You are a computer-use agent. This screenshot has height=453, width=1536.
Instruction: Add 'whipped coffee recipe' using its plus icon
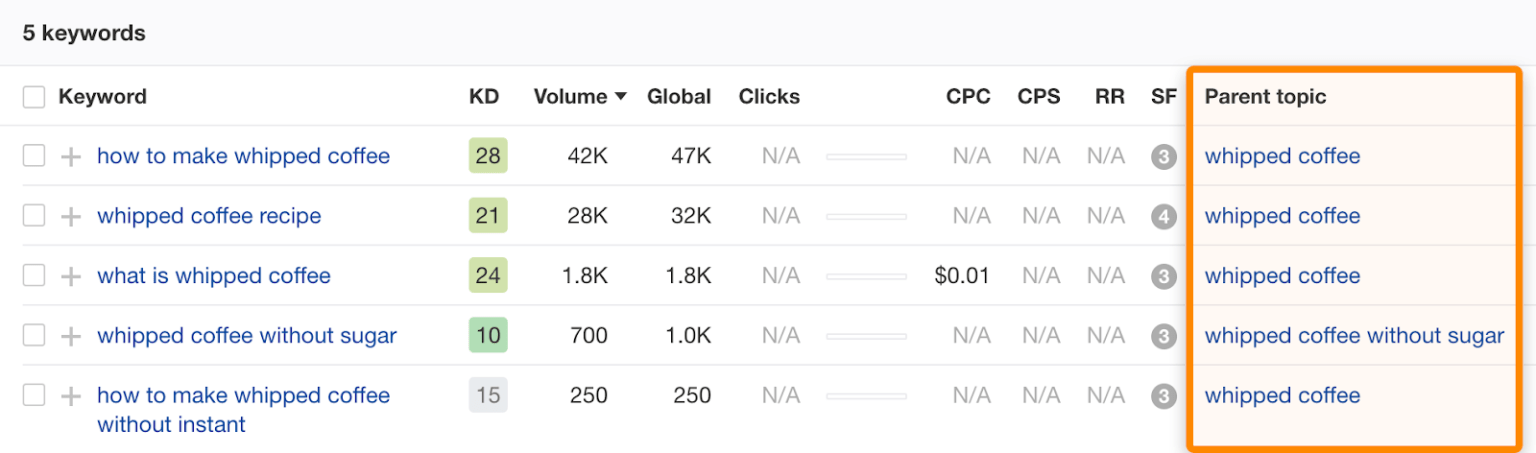click(x=70, y=217)
